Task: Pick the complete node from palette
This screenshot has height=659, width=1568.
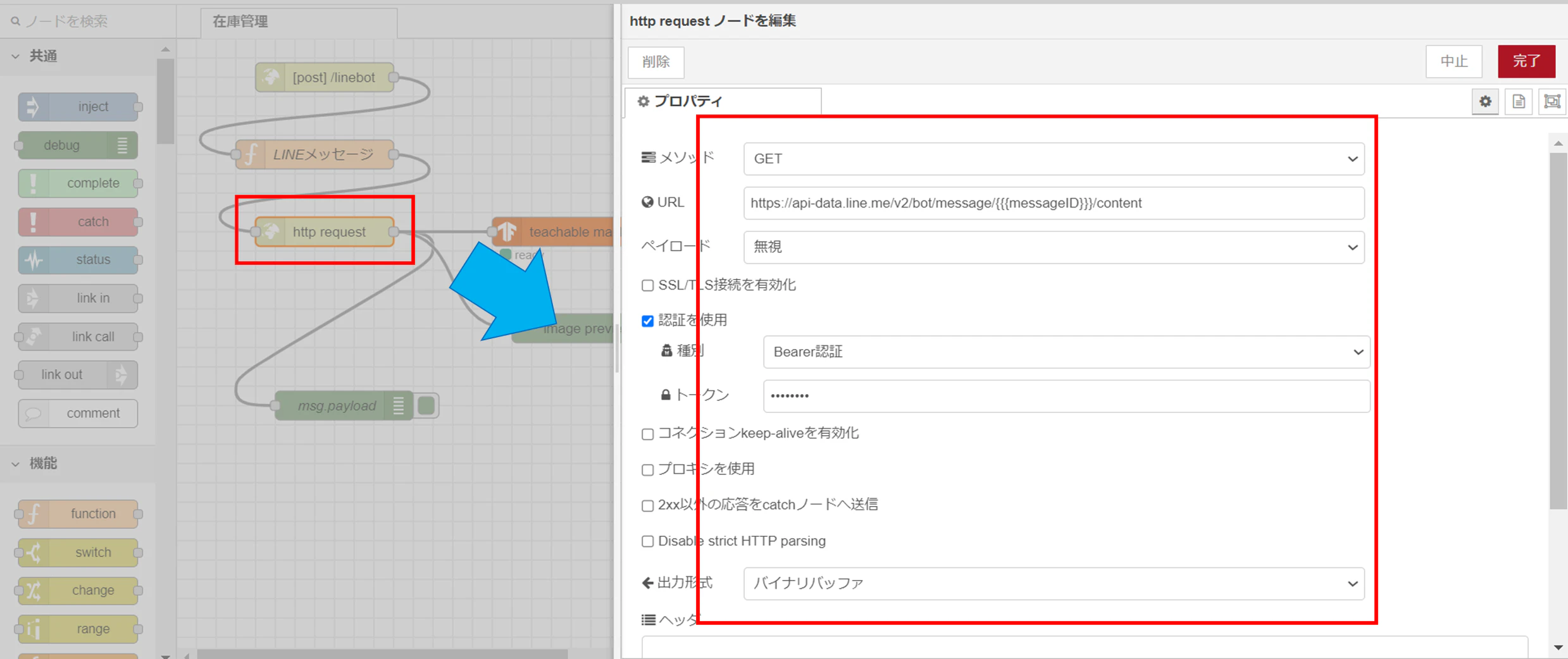Action: pos(78,183)
